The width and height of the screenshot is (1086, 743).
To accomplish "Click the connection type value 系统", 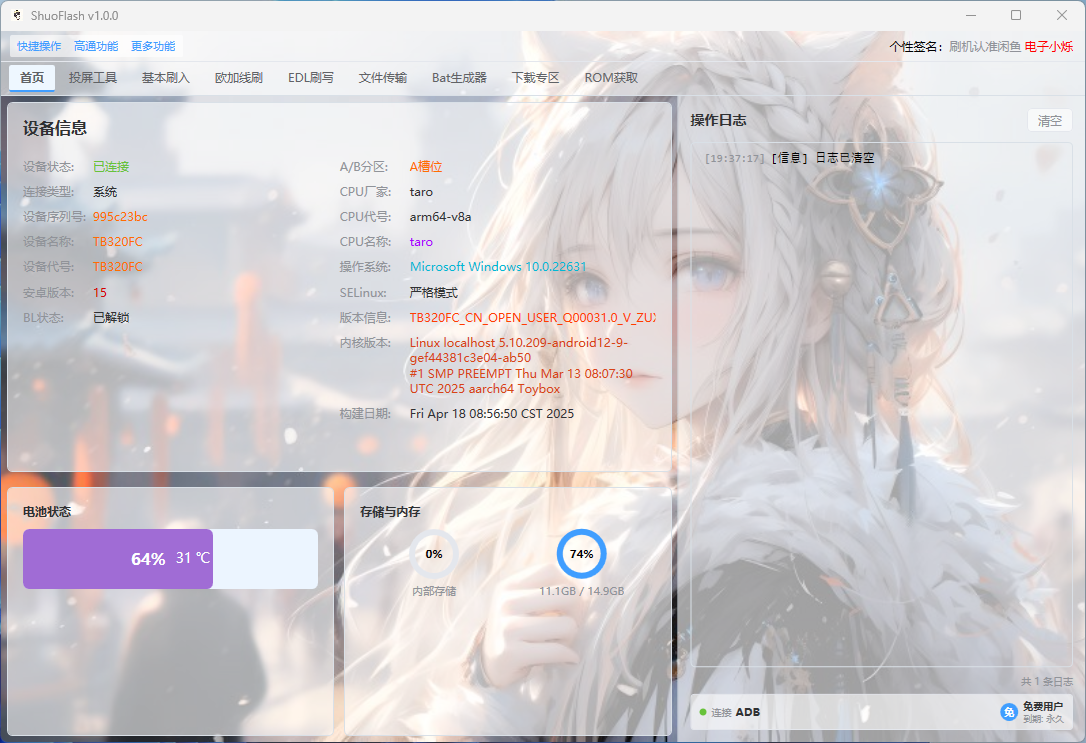I will (105, 192).
